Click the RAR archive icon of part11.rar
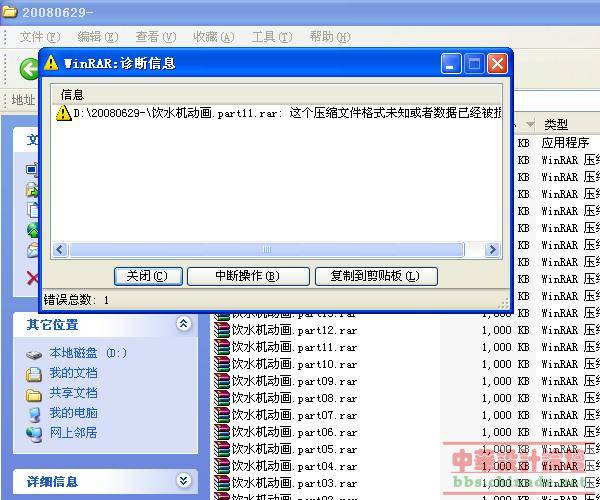600x500 pixels. pyautogui.click(x=222, y=347)
